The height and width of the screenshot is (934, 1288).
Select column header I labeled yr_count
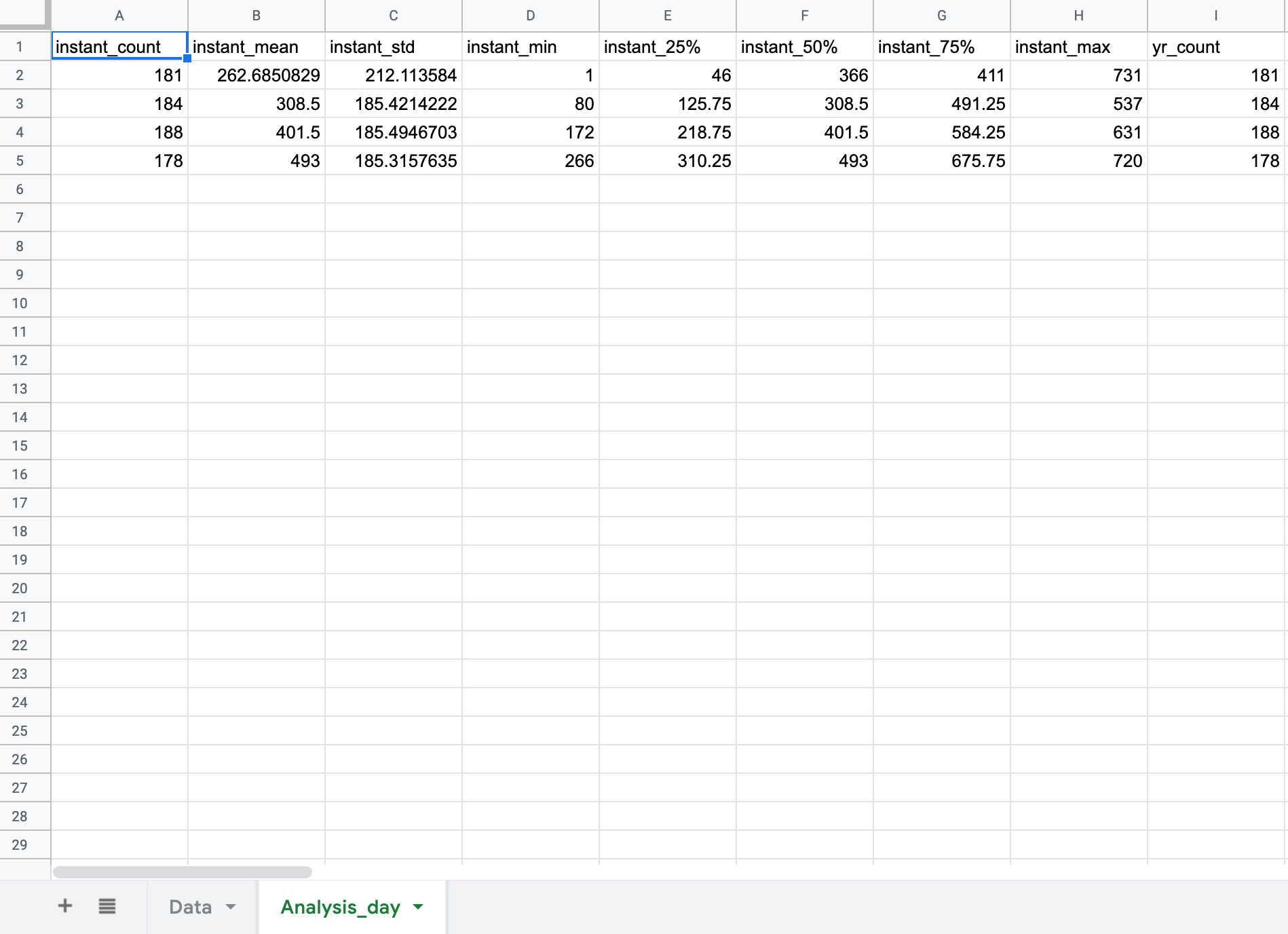click(x=1215, y=15)
